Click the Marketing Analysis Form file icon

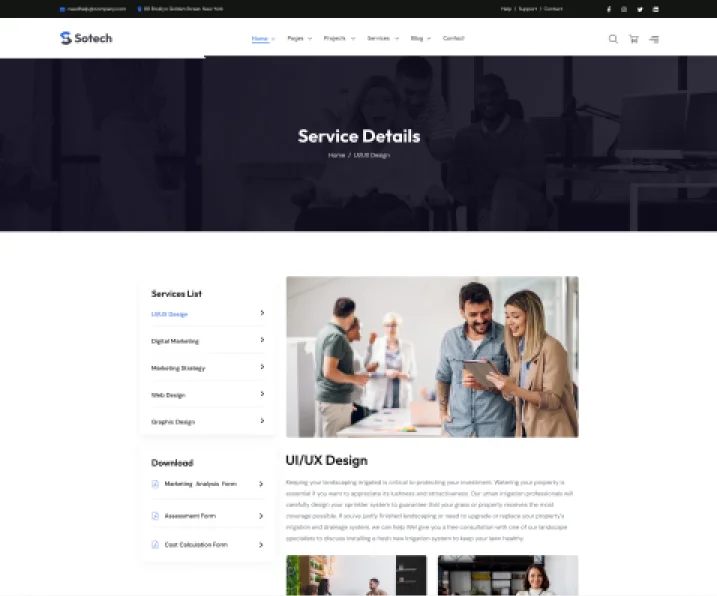(155, 484)
